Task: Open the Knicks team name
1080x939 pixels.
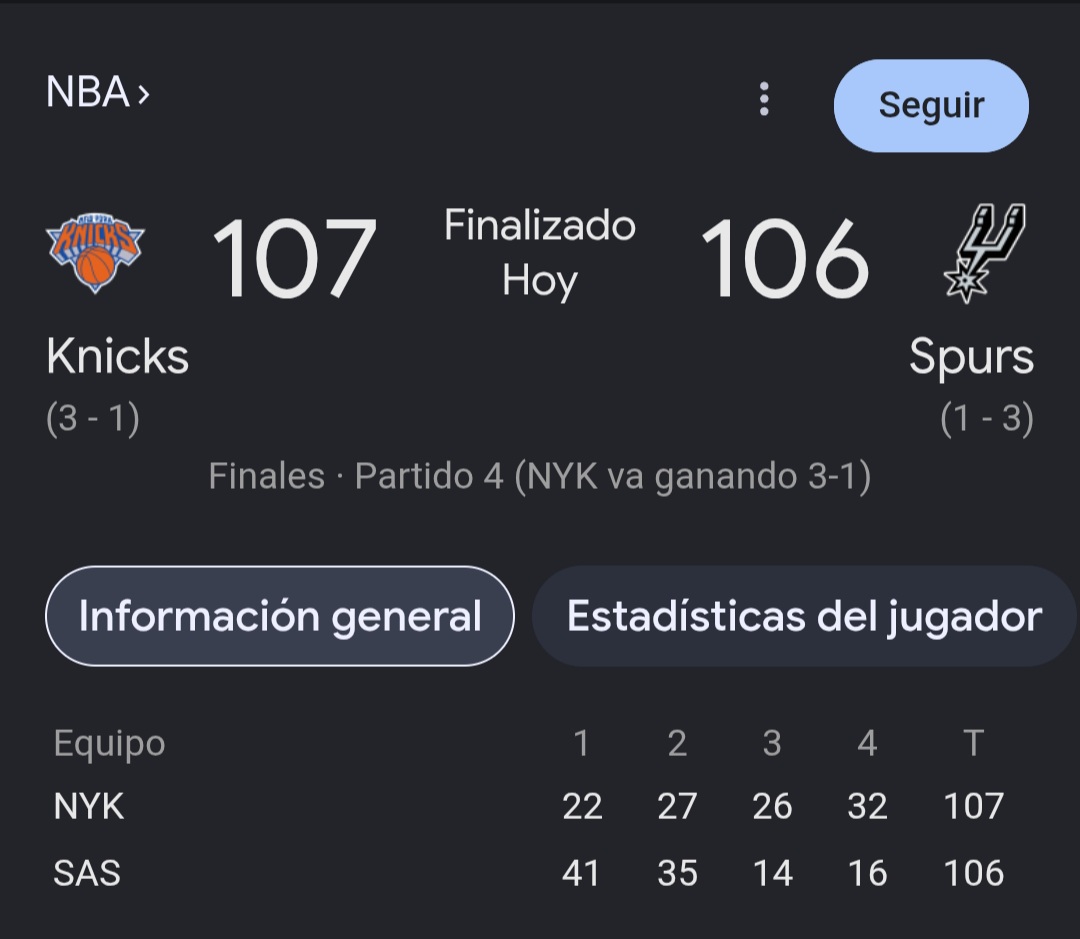Action: click(118, 357)
